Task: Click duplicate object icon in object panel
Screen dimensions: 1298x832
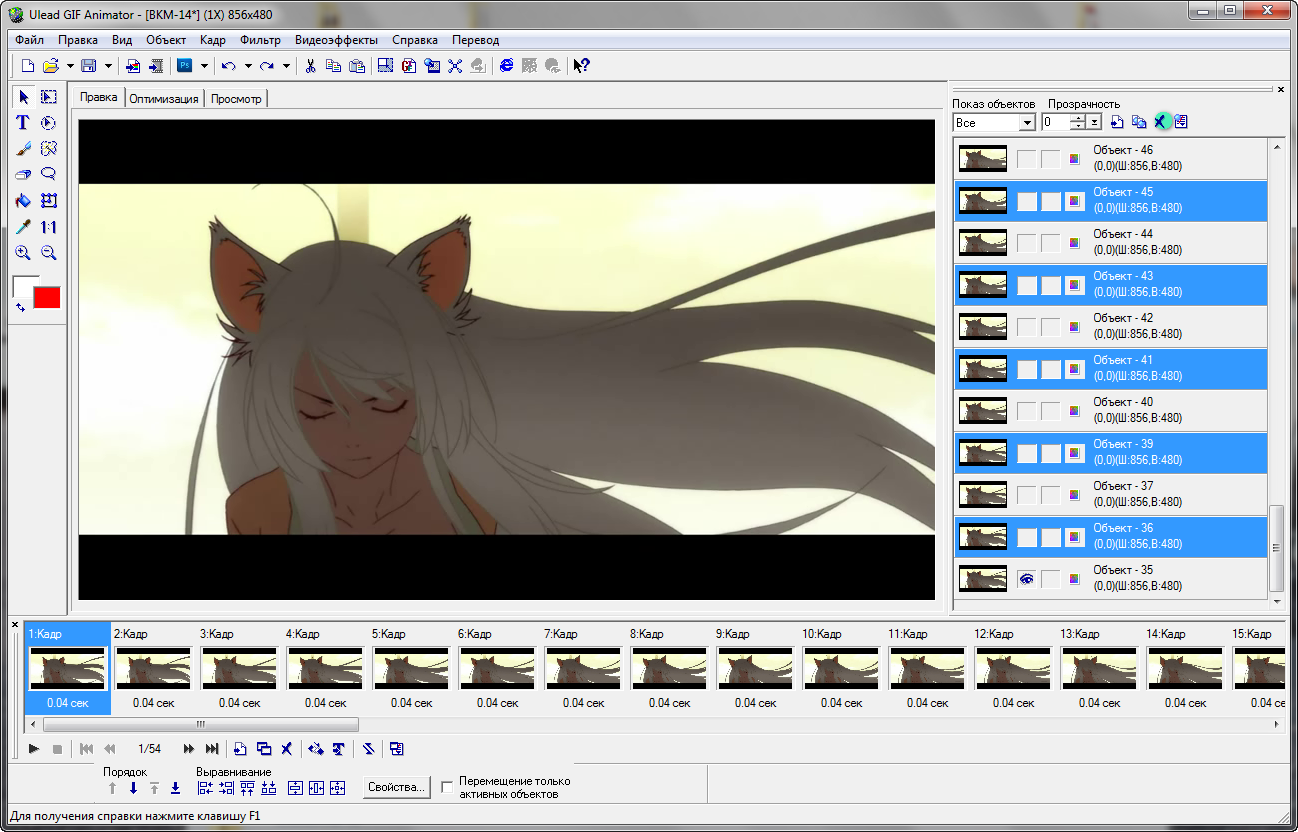Action: (x=1139, y=122)
